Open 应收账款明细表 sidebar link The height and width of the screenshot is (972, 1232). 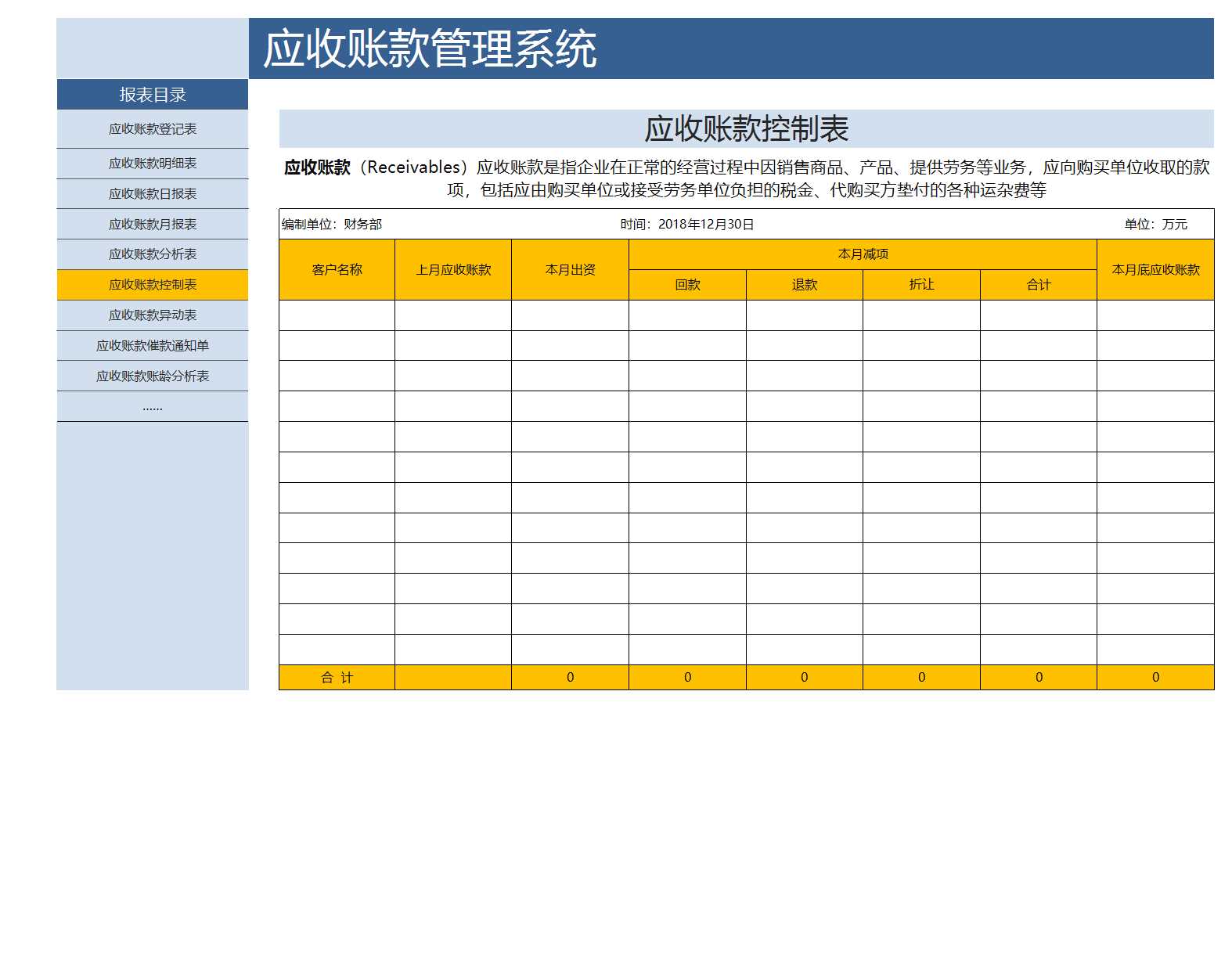pyautogui.click(x=153, y=164)
